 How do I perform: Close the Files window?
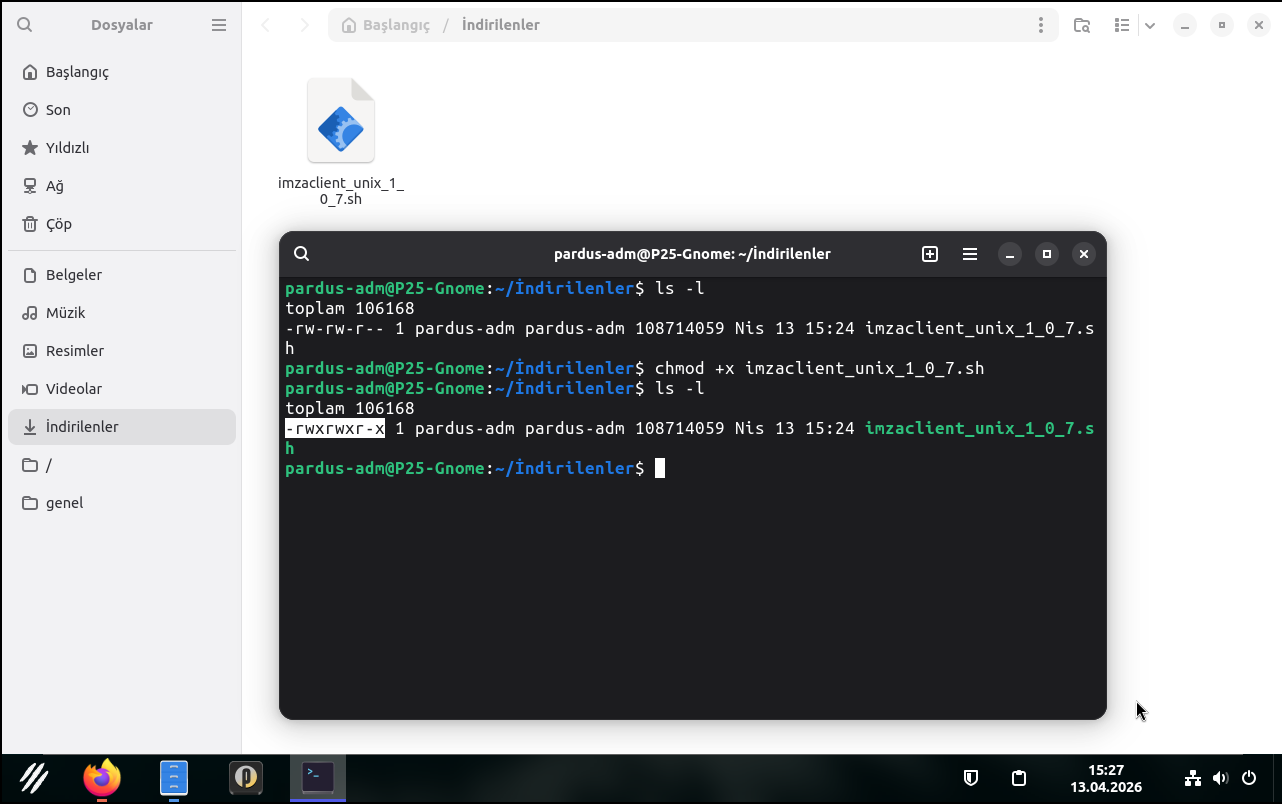tap(1259, 25)
